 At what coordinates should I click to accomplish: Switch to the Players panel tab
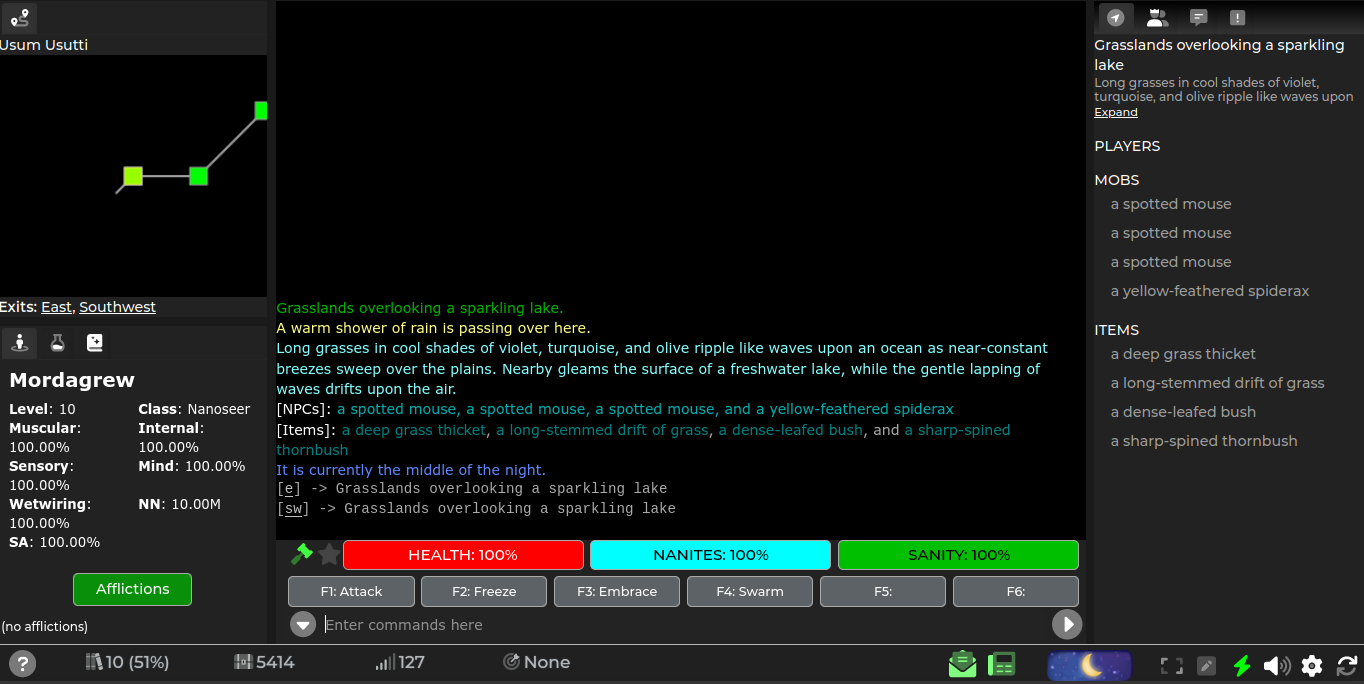pyautogui.click(x=1156, y=17)
